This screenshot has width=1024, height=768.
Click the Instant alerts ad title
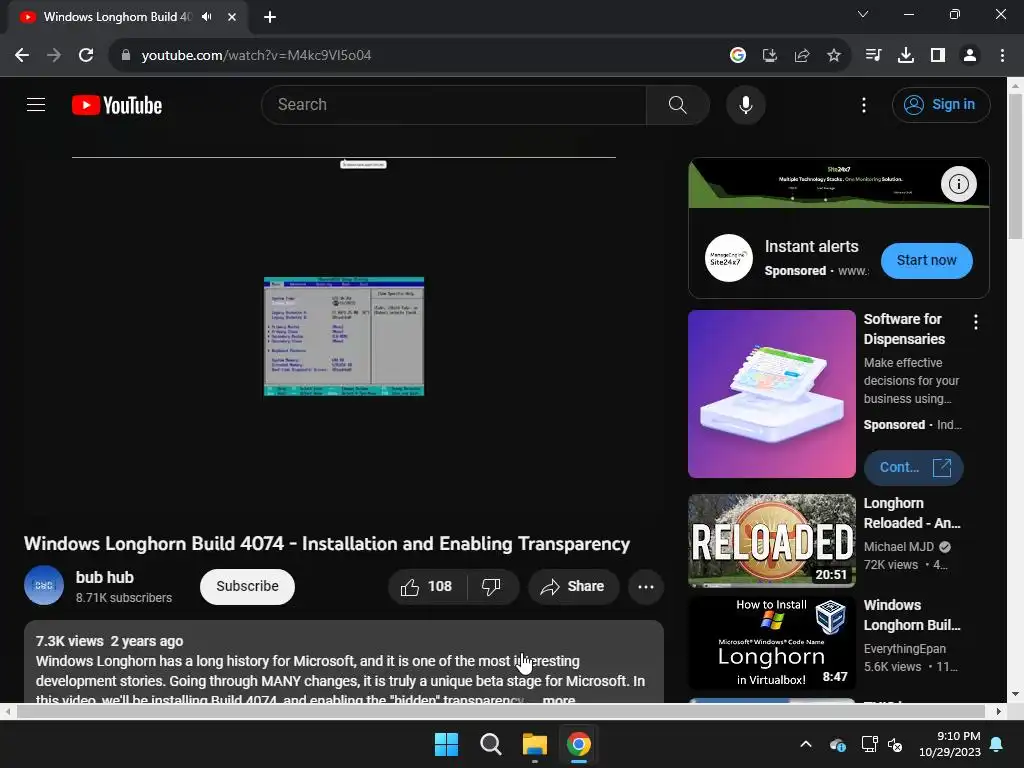click(812, 247)
